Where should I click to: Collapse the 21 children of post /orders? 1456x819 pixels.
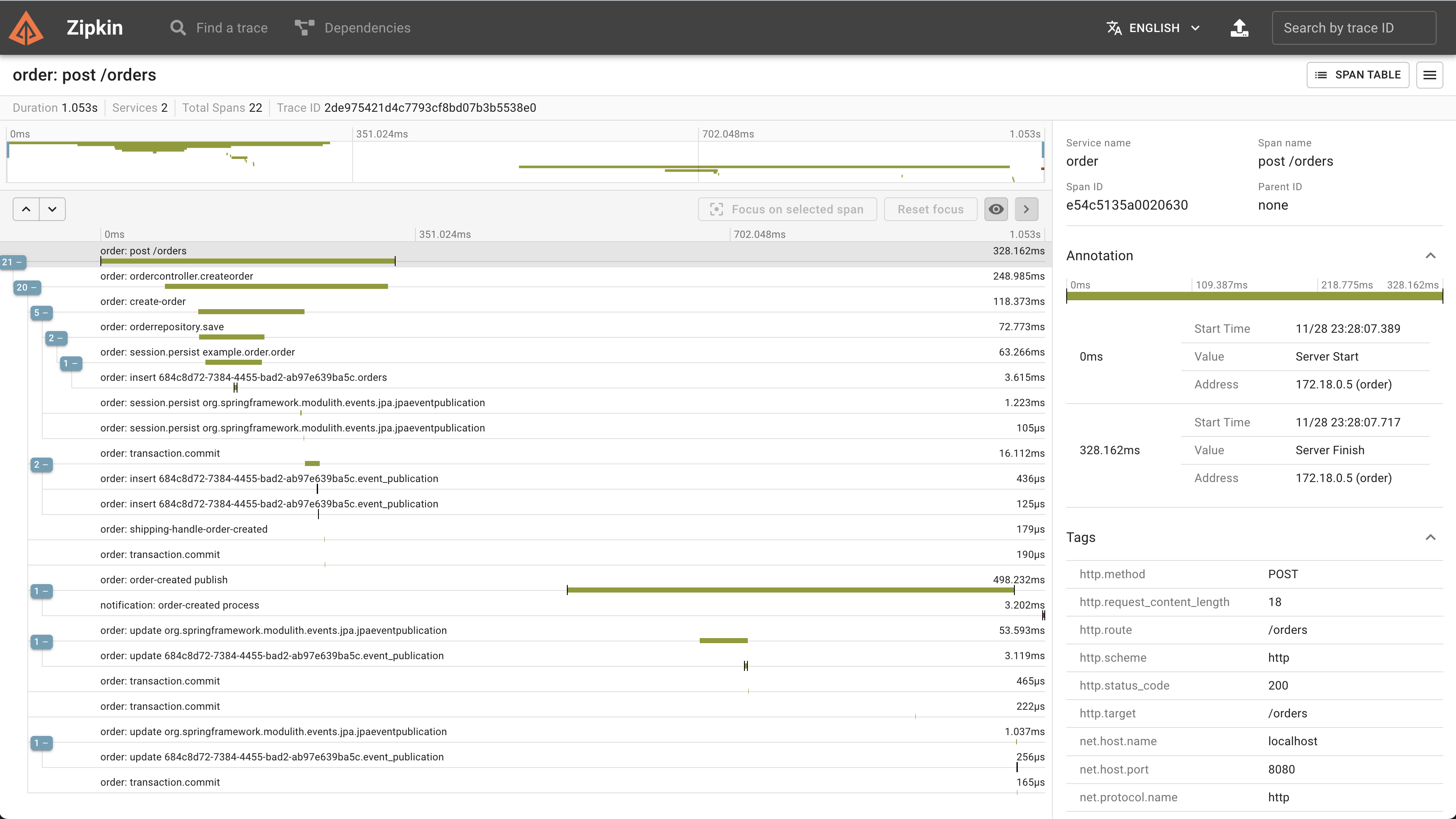[x=12, y=262]
